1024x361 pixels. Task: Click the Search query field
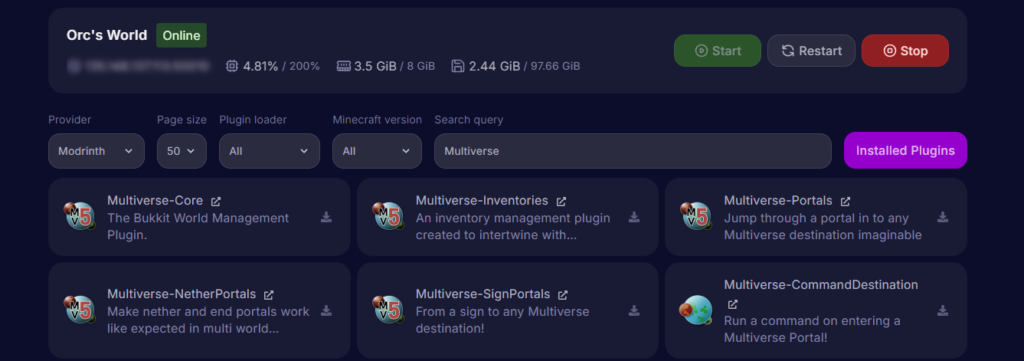click(633, 151)
